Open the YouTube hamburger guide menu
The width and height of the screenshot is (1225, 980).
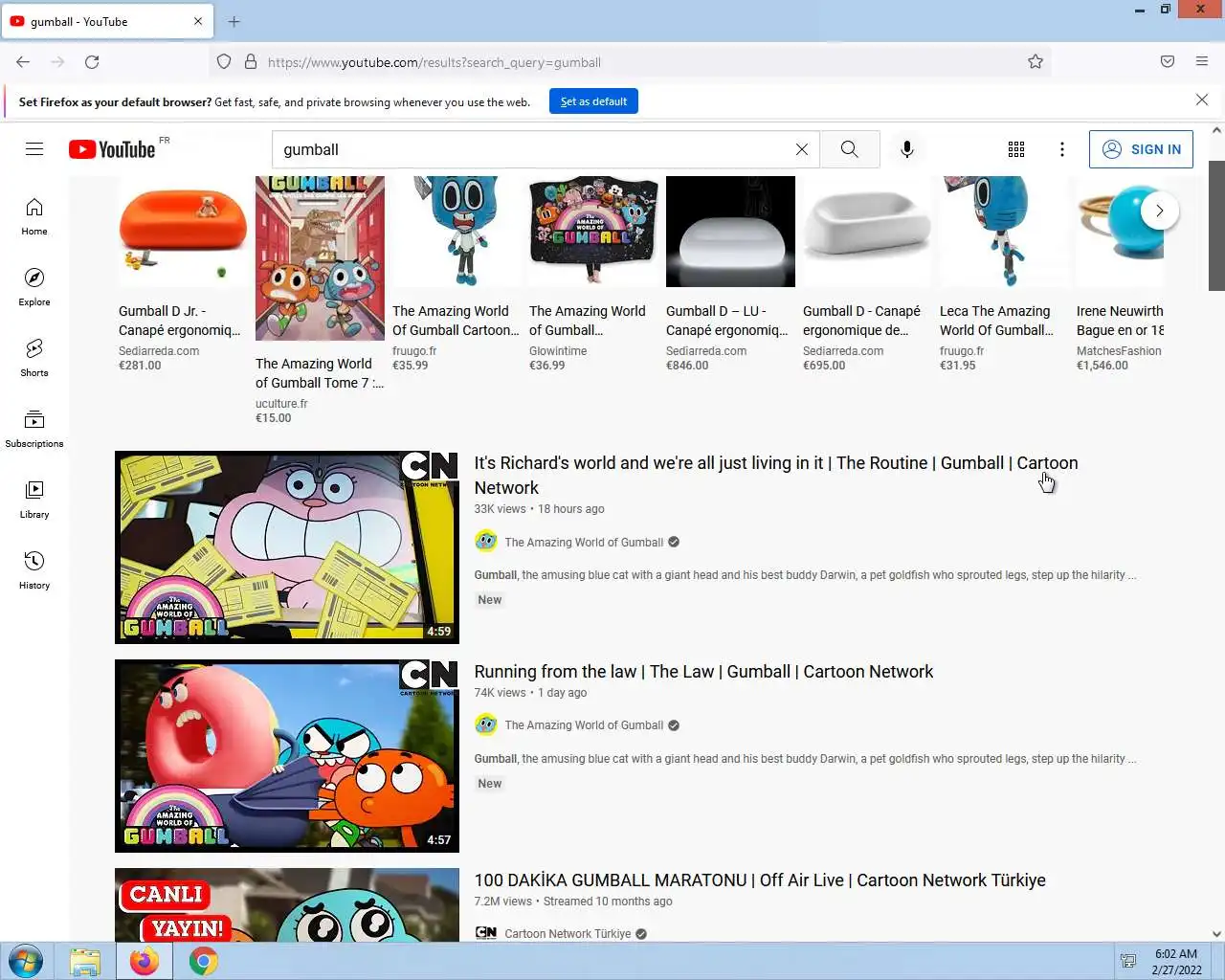pos(34,149)
